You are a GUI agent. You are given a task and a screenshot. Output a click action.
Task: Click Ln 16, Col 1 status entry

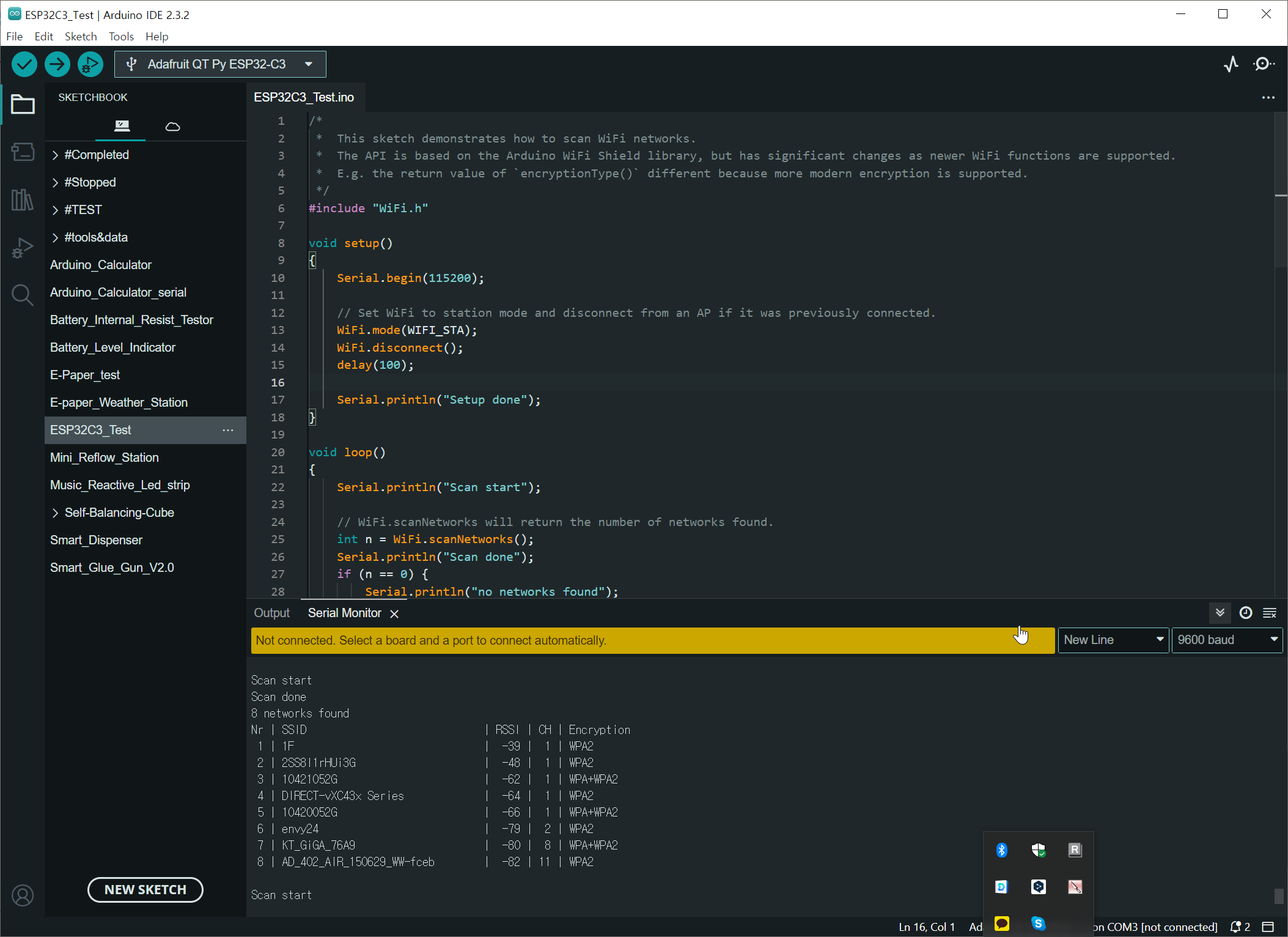tap(927, 927)
